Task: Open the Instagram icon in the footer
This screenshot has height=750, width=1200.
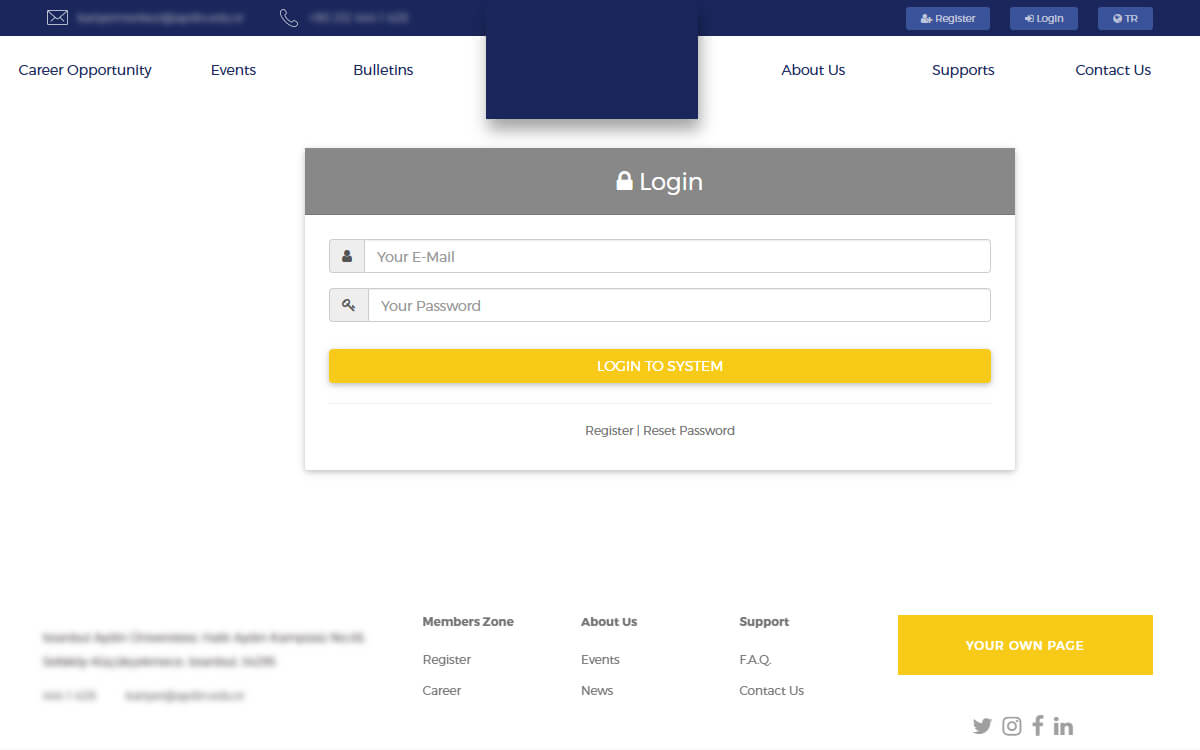Action: click(x=1012, y=726)
